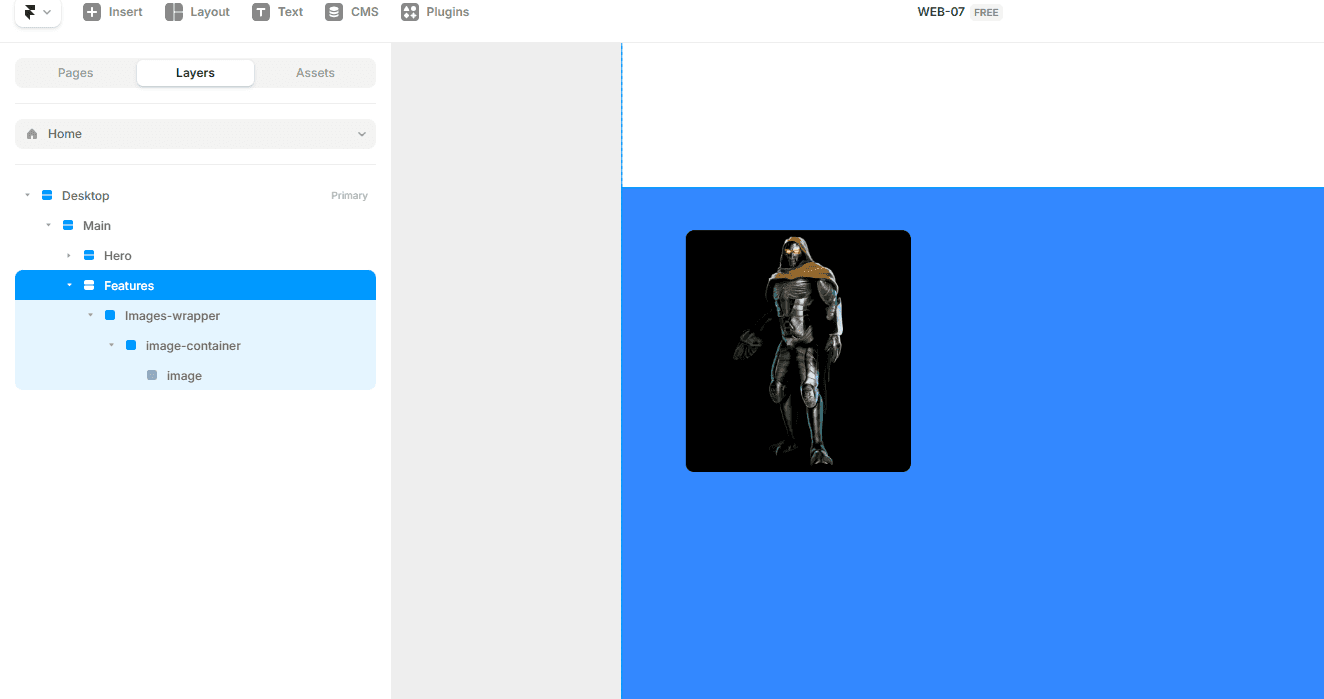Click the image layer gray icon
1324x699 pixels.
click(x=152, y=376)
